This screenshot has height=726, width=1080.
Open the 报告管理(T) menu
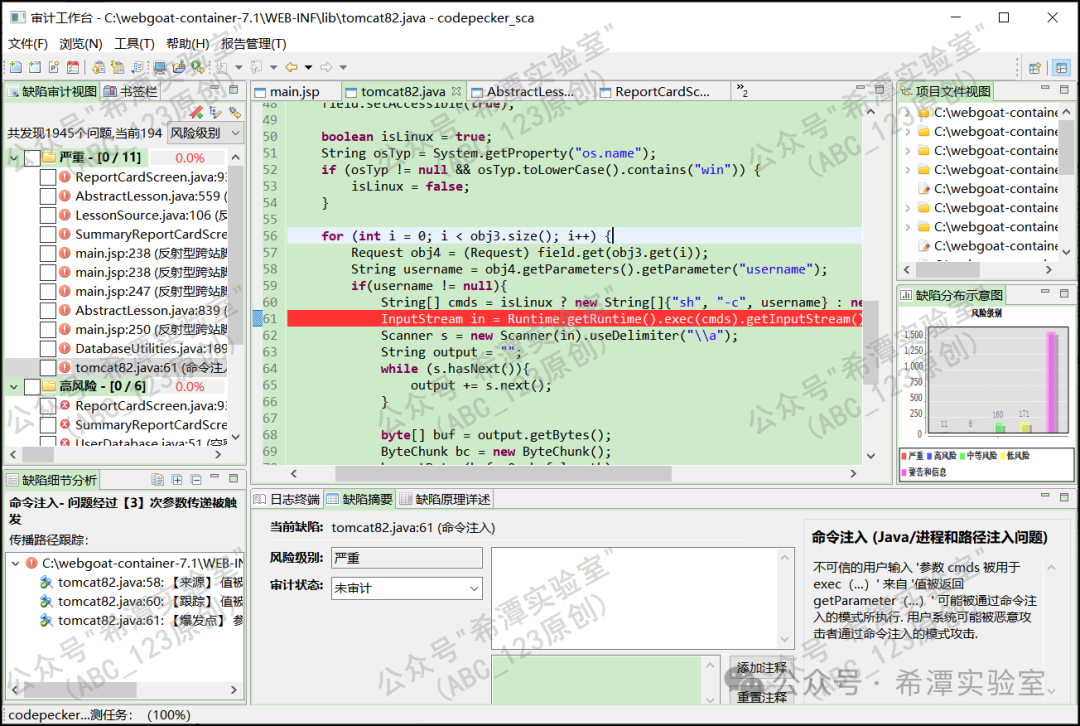[253, 43]
